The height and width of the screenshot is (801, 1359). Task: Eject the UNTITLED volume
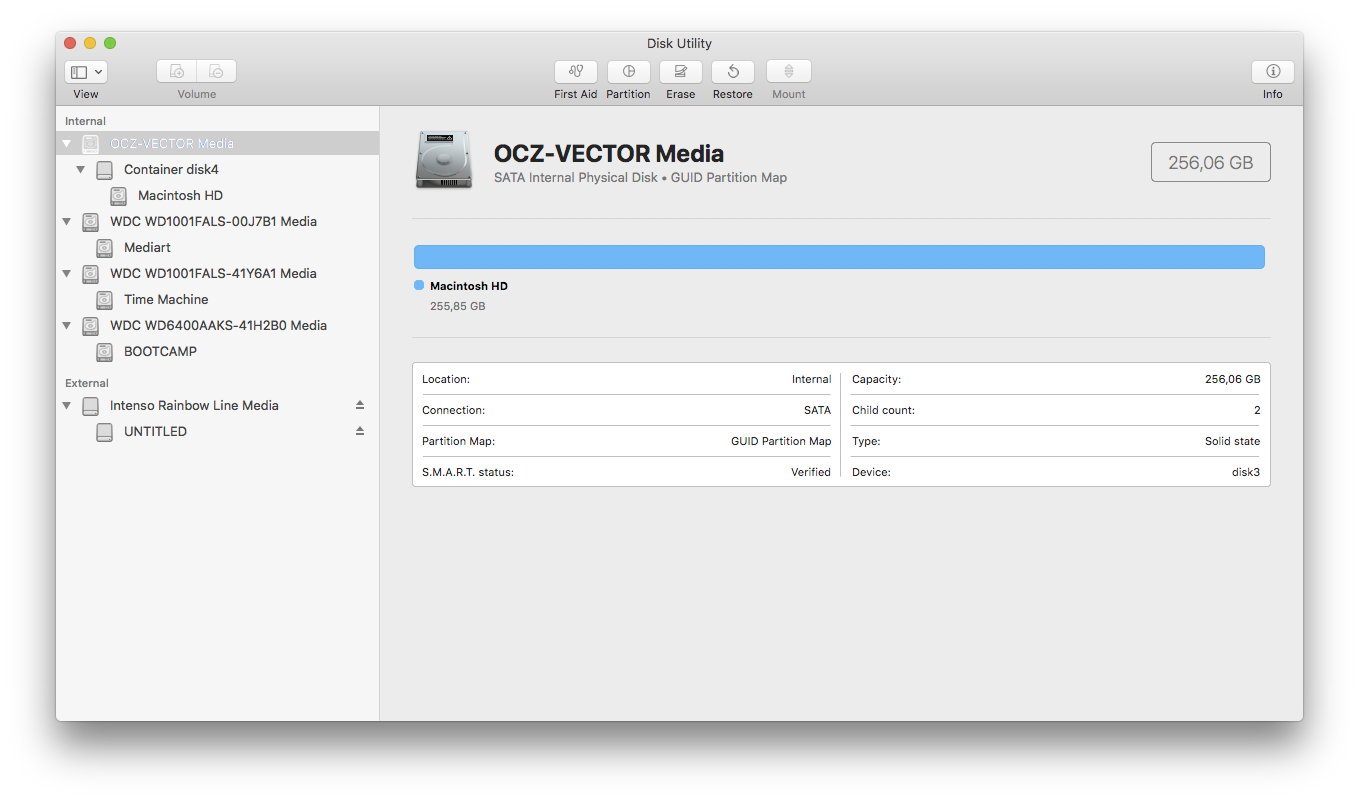click(360, 431)
